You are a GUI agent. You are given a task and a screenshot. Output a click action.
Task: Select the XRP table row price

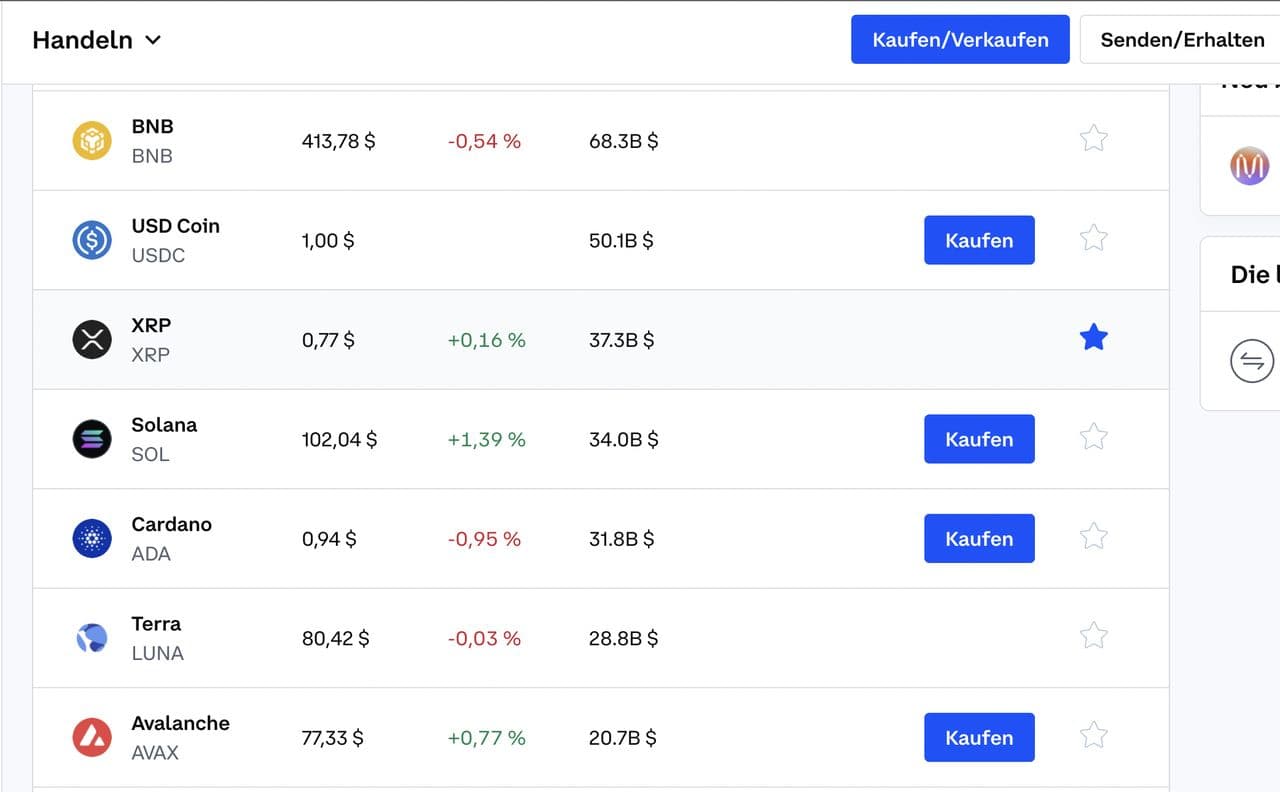coord(328,340)
